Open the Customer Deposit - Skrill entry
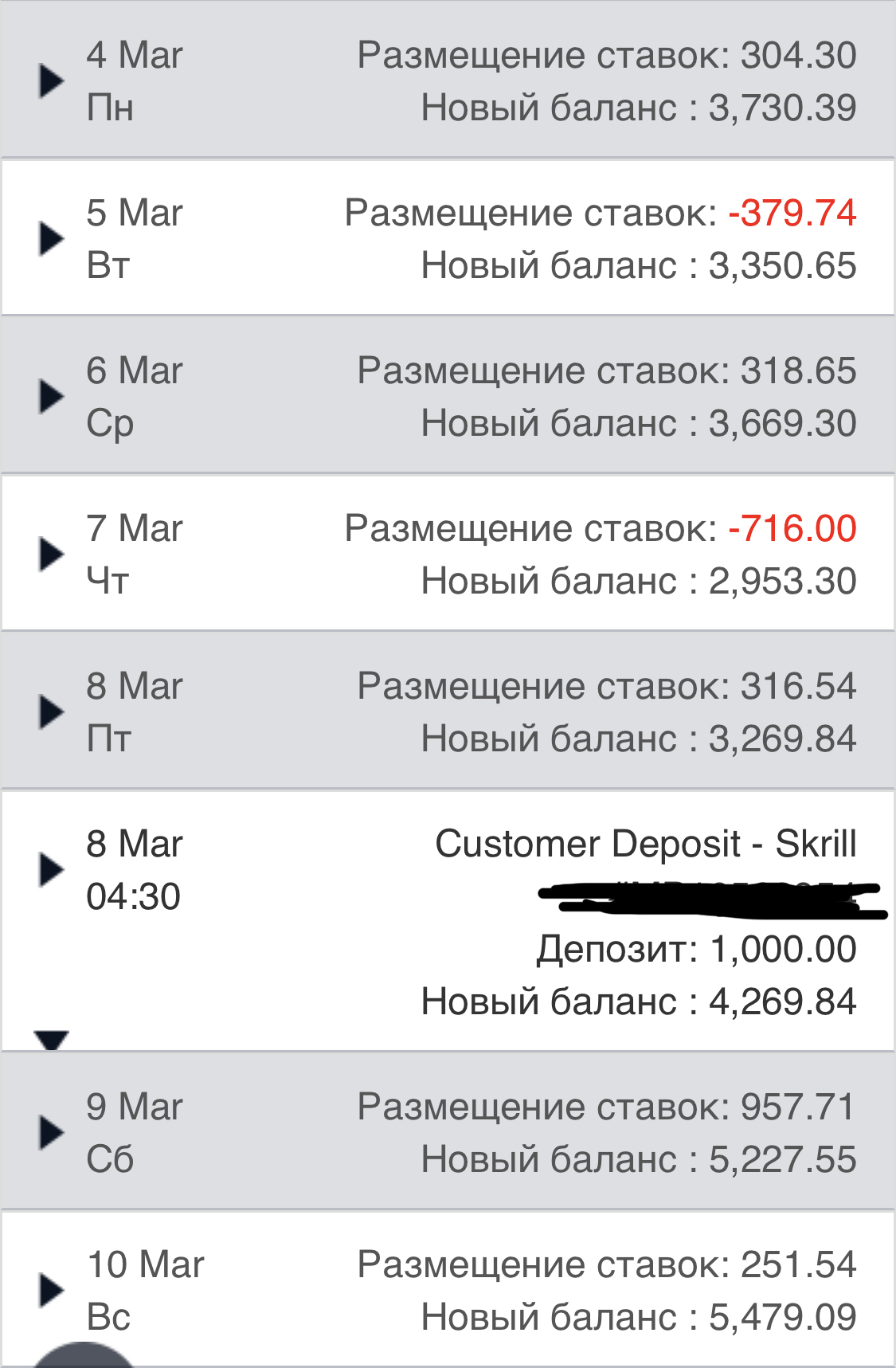 [645, 844]
